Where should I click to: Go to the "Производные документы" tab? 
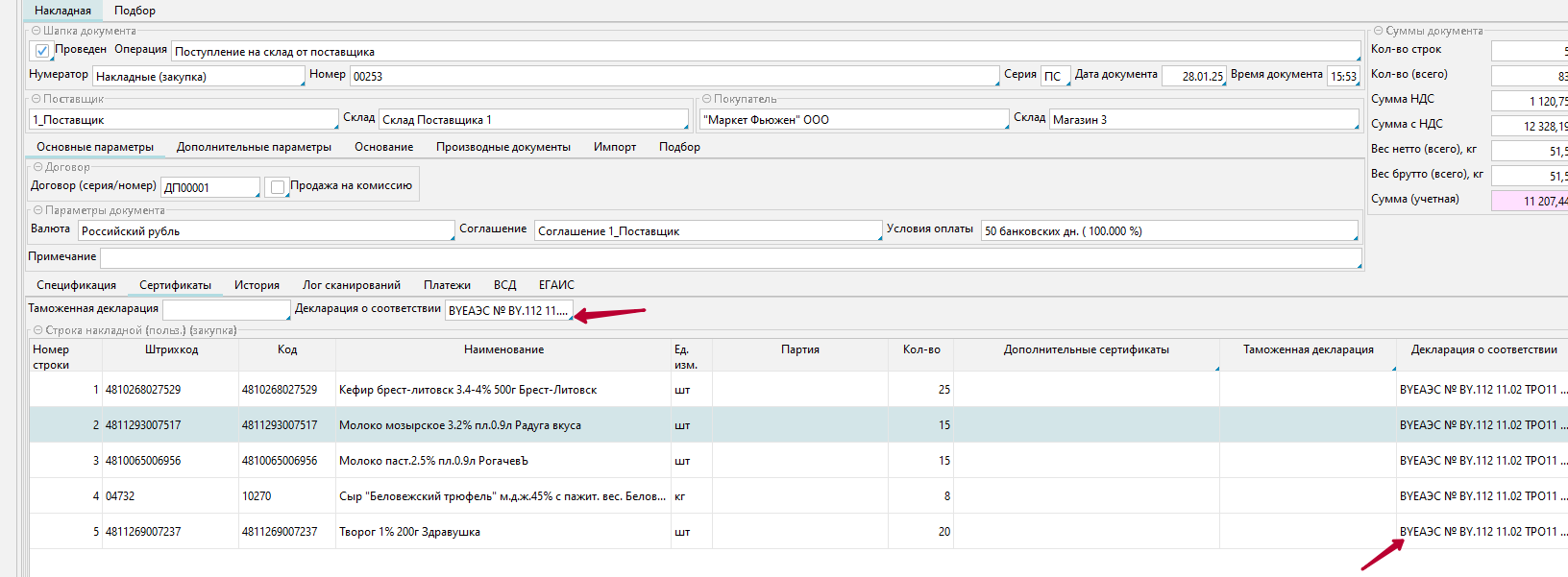[502, 147]
